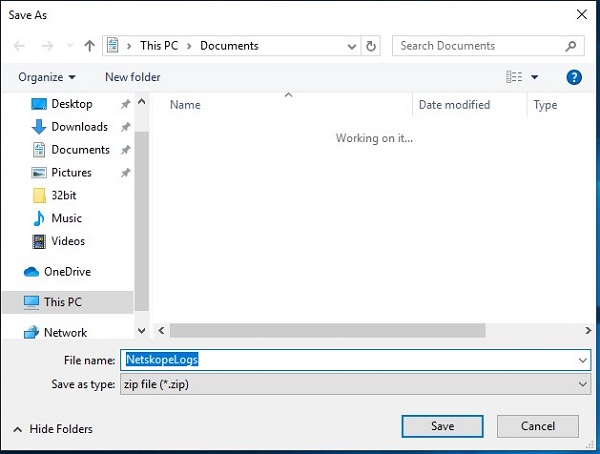Image resolution: width=600 pixels, height=454 pixels.
Task: Select the Downloads folder in sidebar
Action: (79, 127)
